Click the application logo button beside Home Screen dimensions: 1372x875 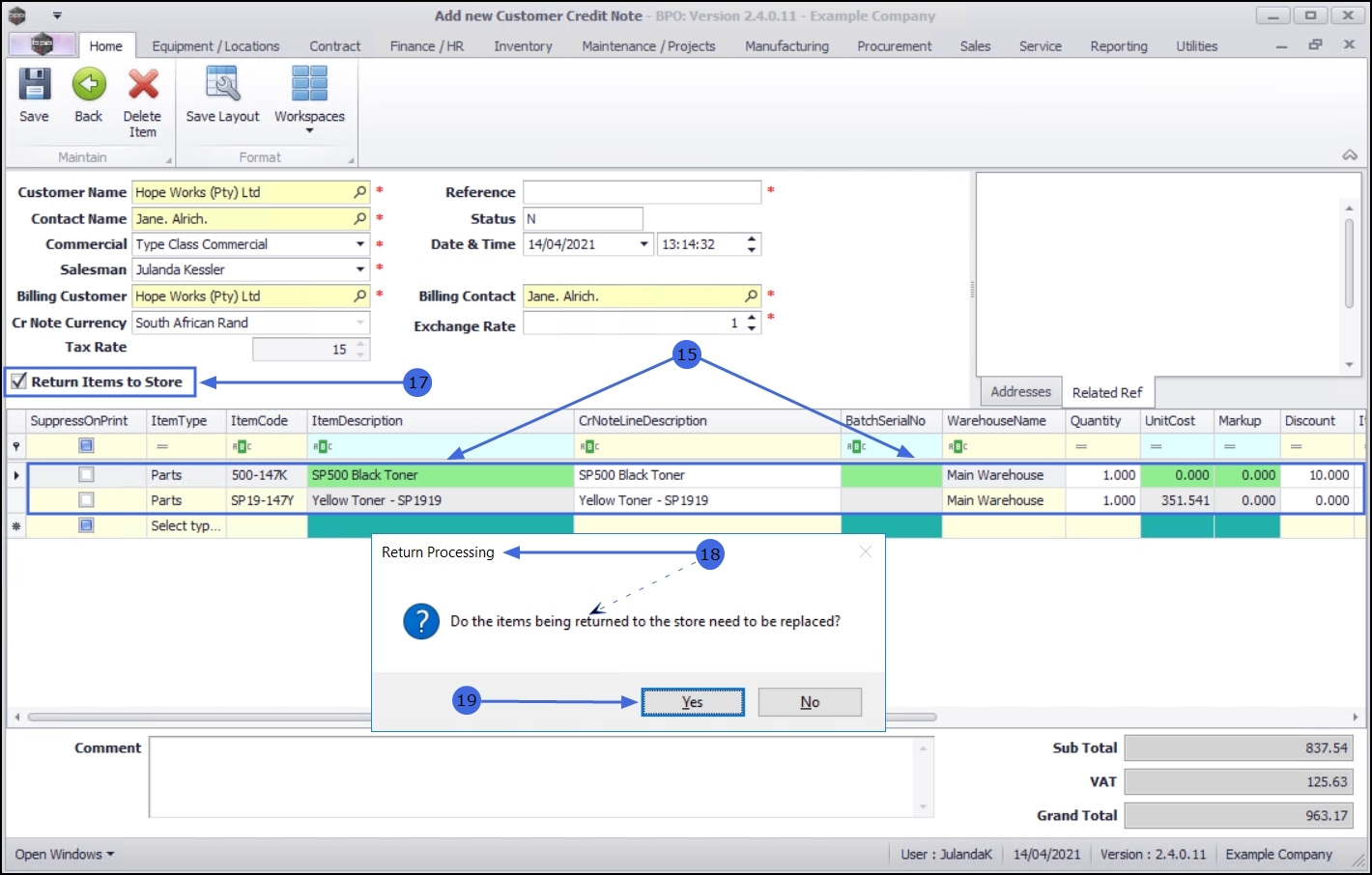(42, 44)
